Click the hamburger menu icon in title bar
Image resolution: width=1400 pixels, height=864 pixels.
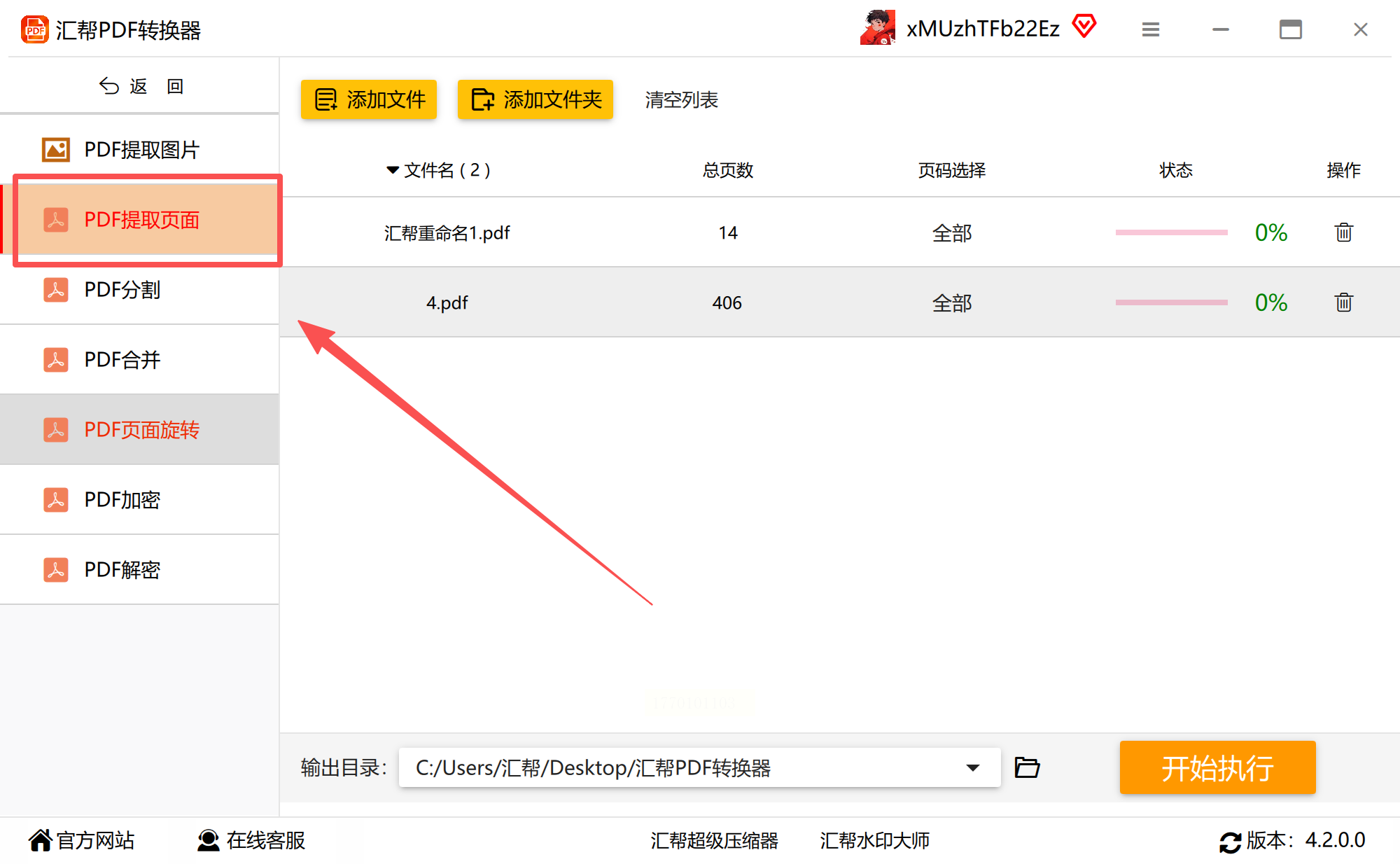(1151, 29)
